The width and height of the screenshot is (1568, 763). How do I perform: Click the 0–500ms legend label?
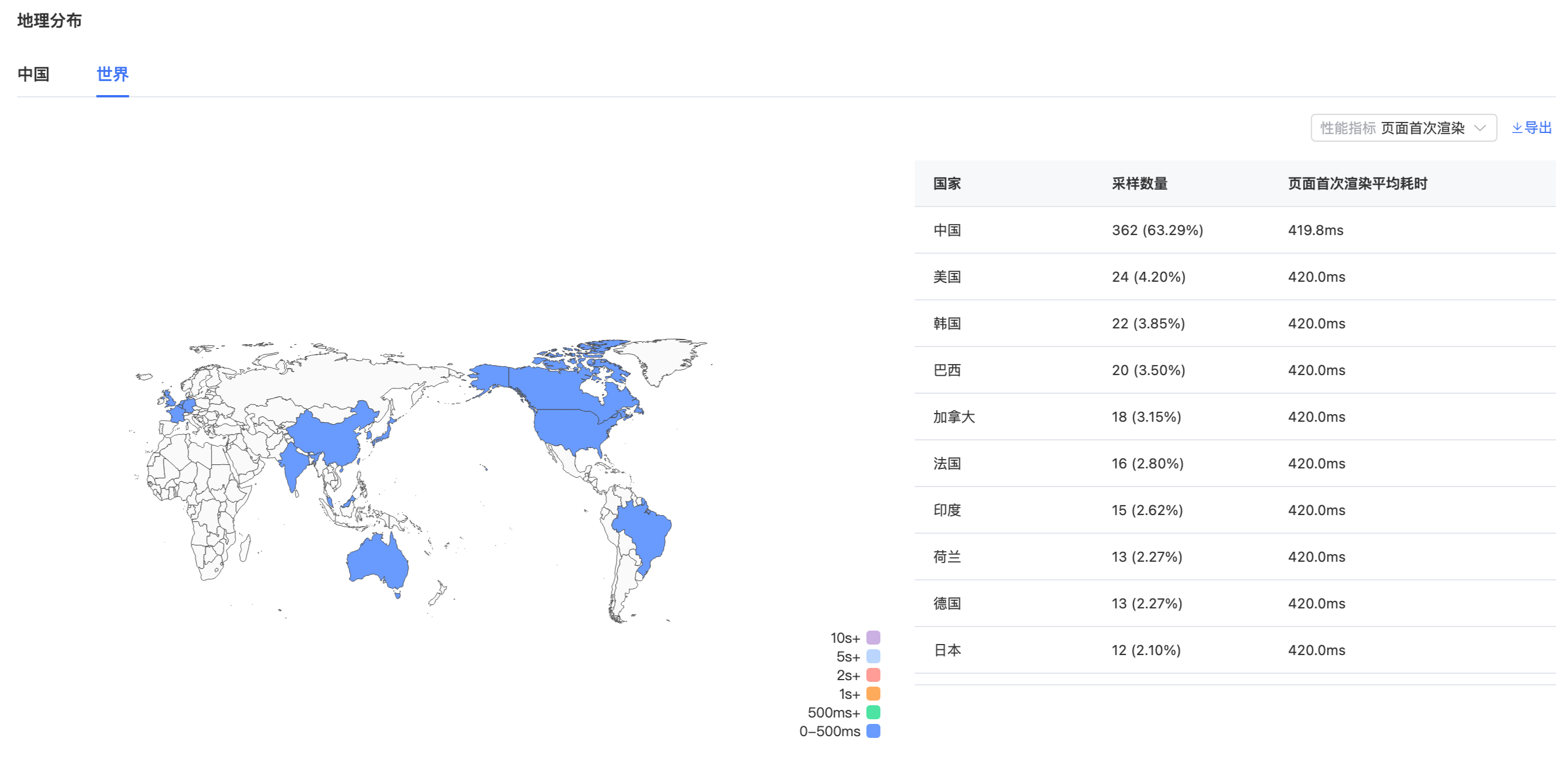tap(829, 731)
